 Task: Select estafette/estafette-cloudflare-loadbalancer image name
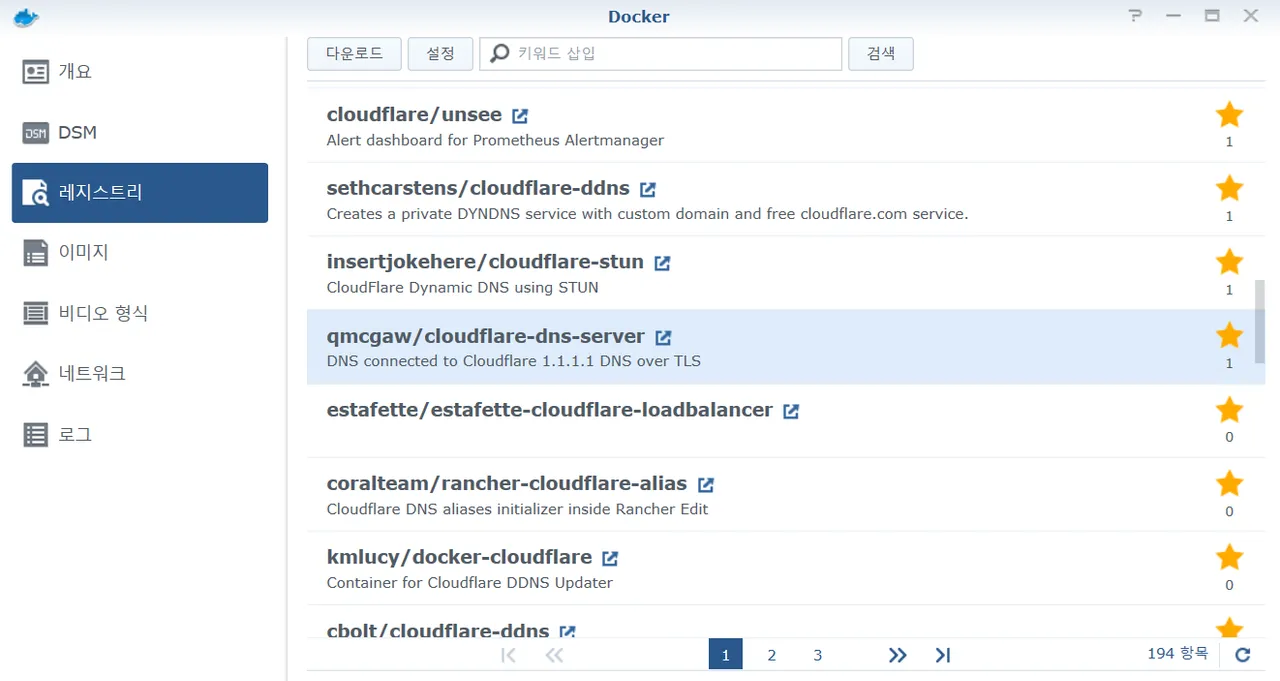[550, 410]
